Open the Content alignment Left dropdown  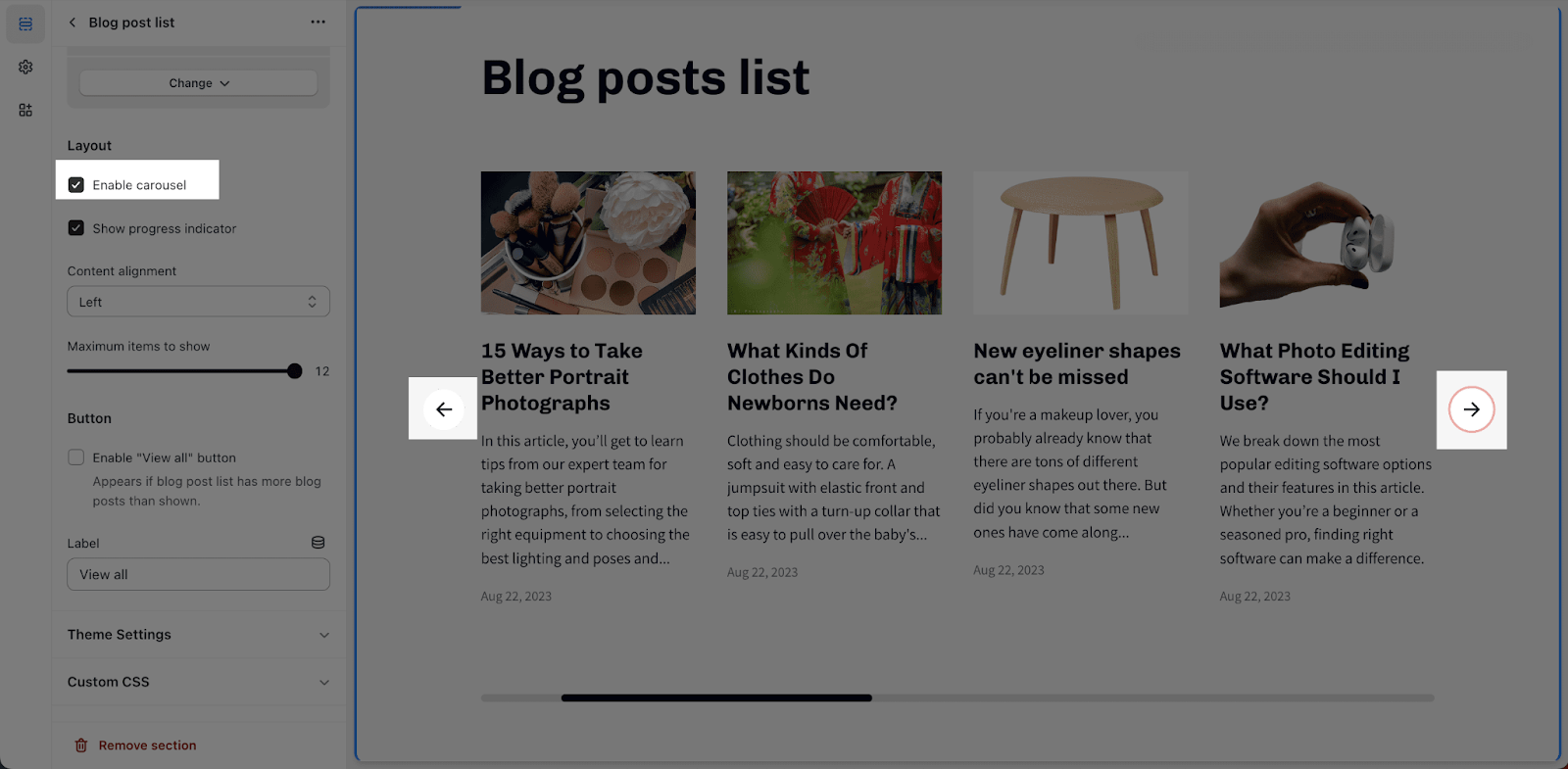click(x=198, y=302)
